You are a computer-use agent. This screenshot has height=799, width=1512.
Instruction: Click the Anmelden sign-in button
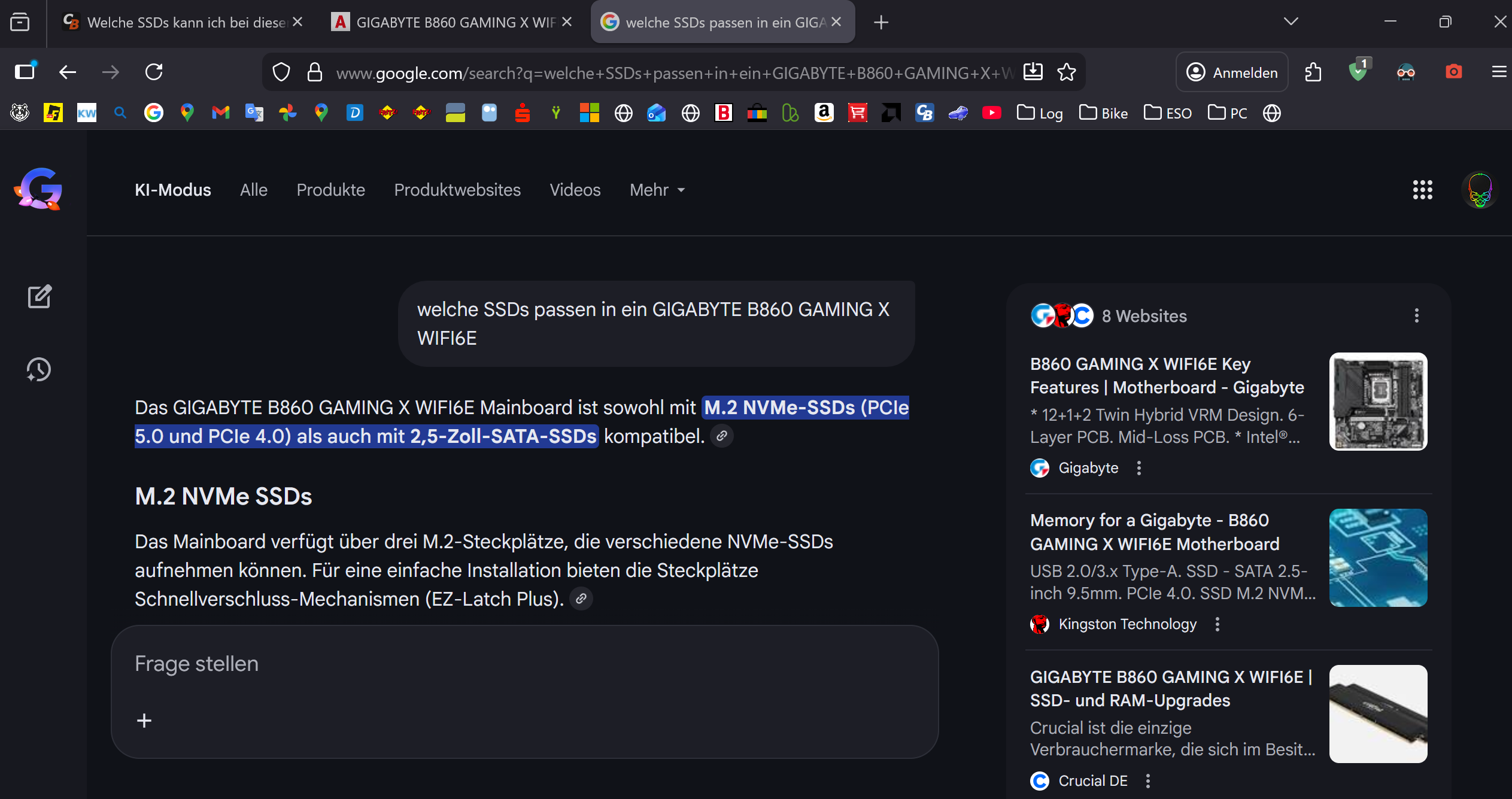(1232, 72)
